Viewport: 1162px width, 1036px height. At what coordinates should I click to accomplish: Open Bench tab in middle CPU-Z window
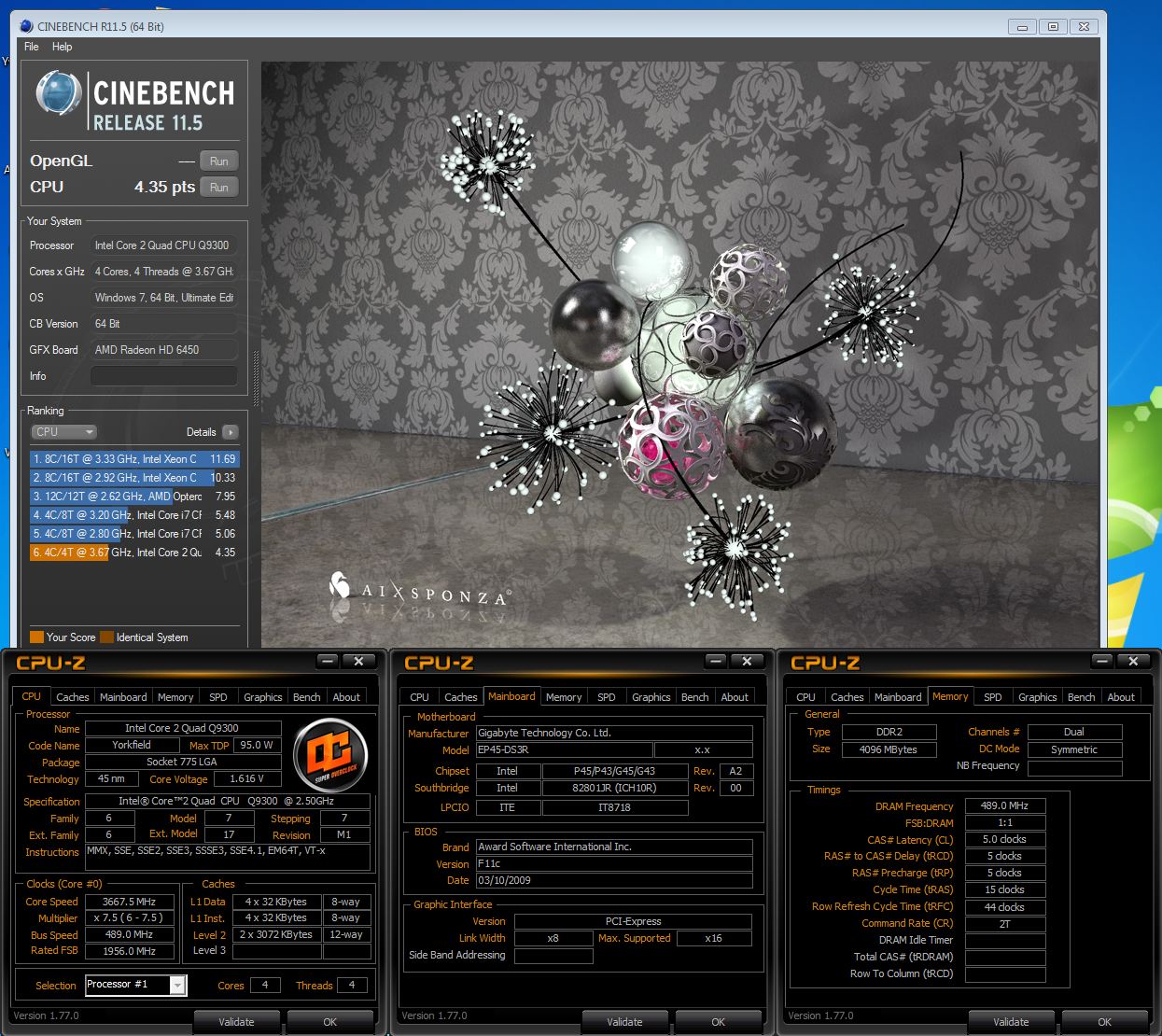click(x=695, y=697)
